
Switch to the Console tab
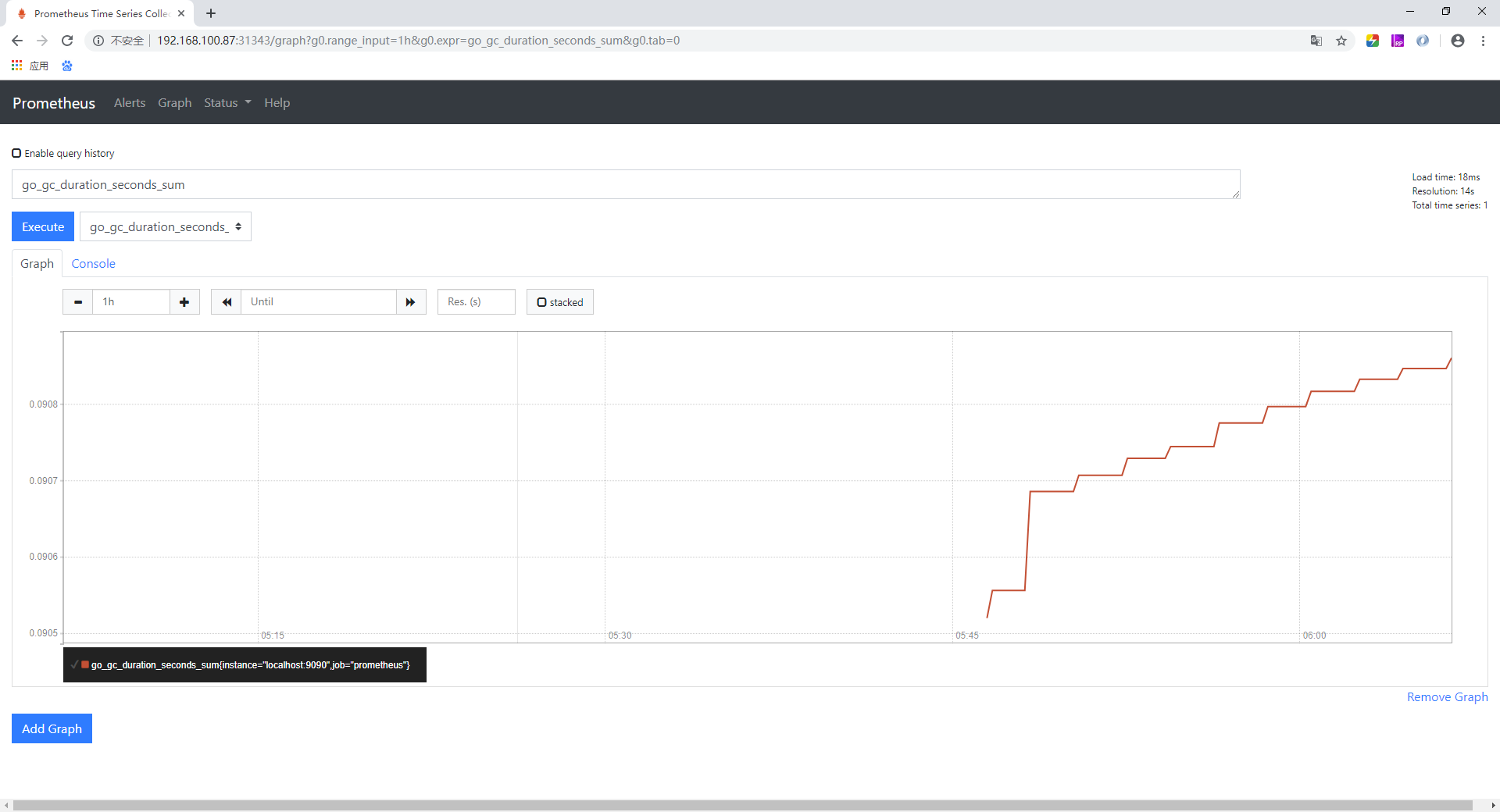coord(93,264)
